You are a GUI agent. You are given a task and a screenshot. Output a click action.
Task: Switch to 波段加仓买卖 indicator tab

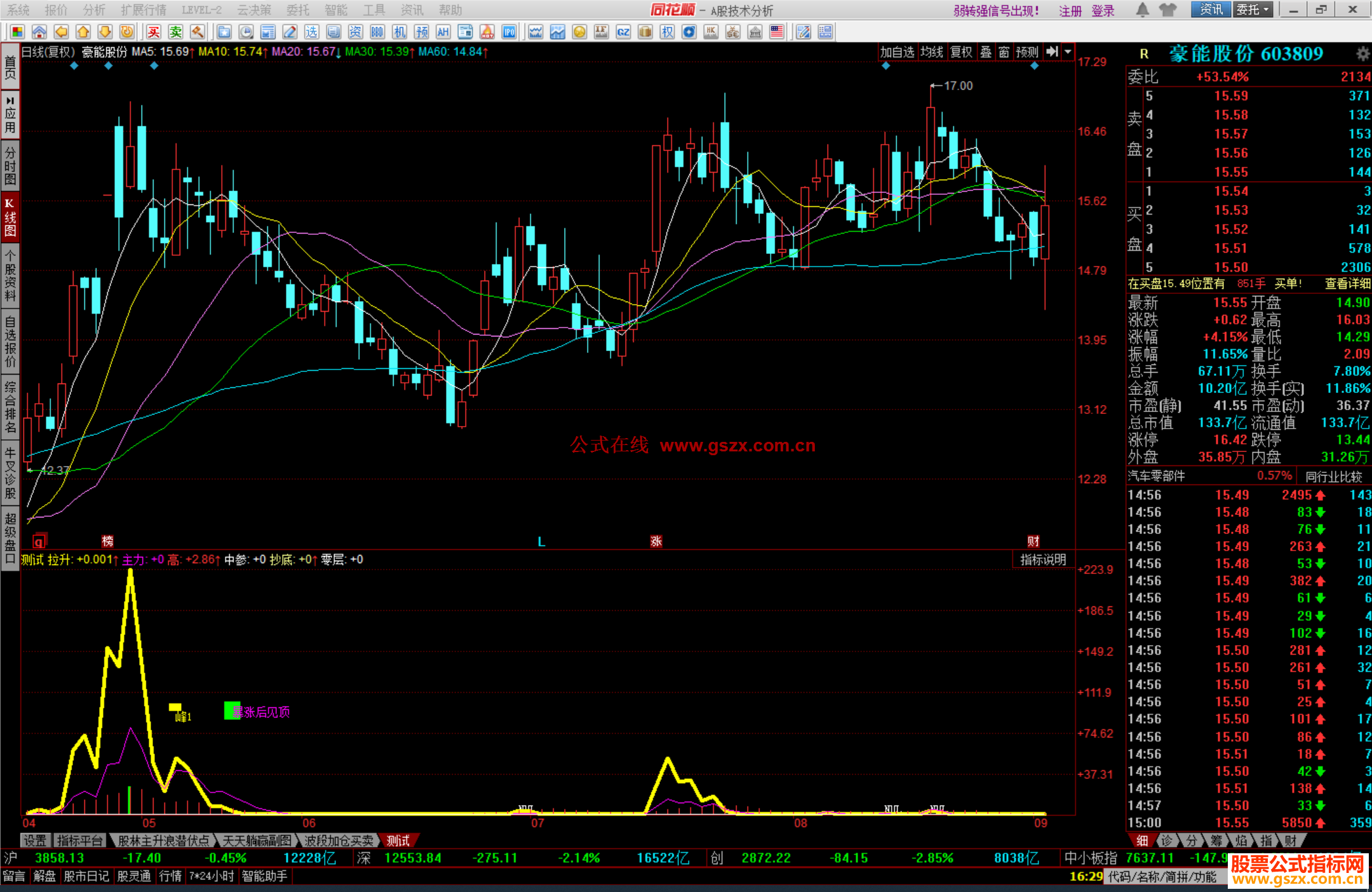point(339,841)
